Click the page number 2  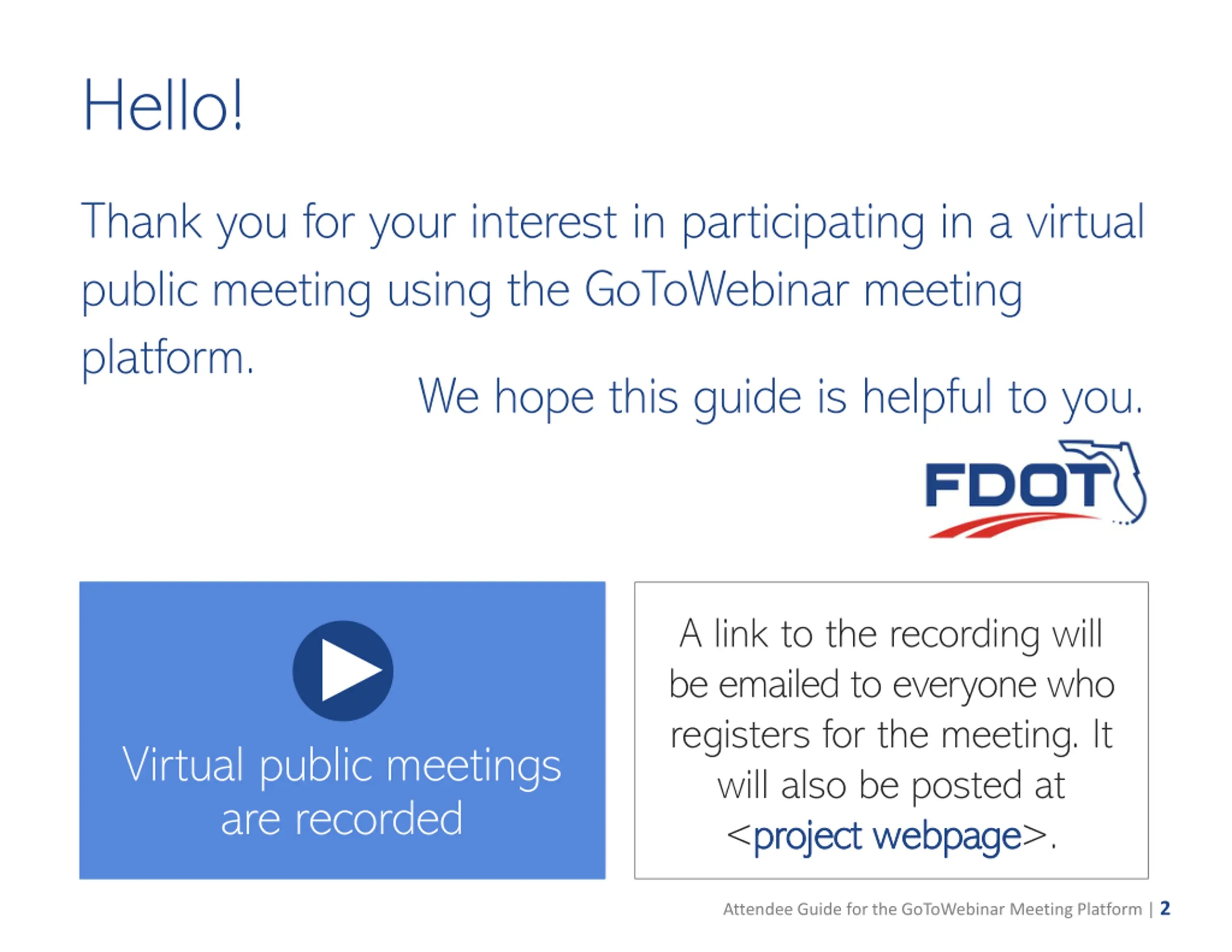tap(1165, 909)
